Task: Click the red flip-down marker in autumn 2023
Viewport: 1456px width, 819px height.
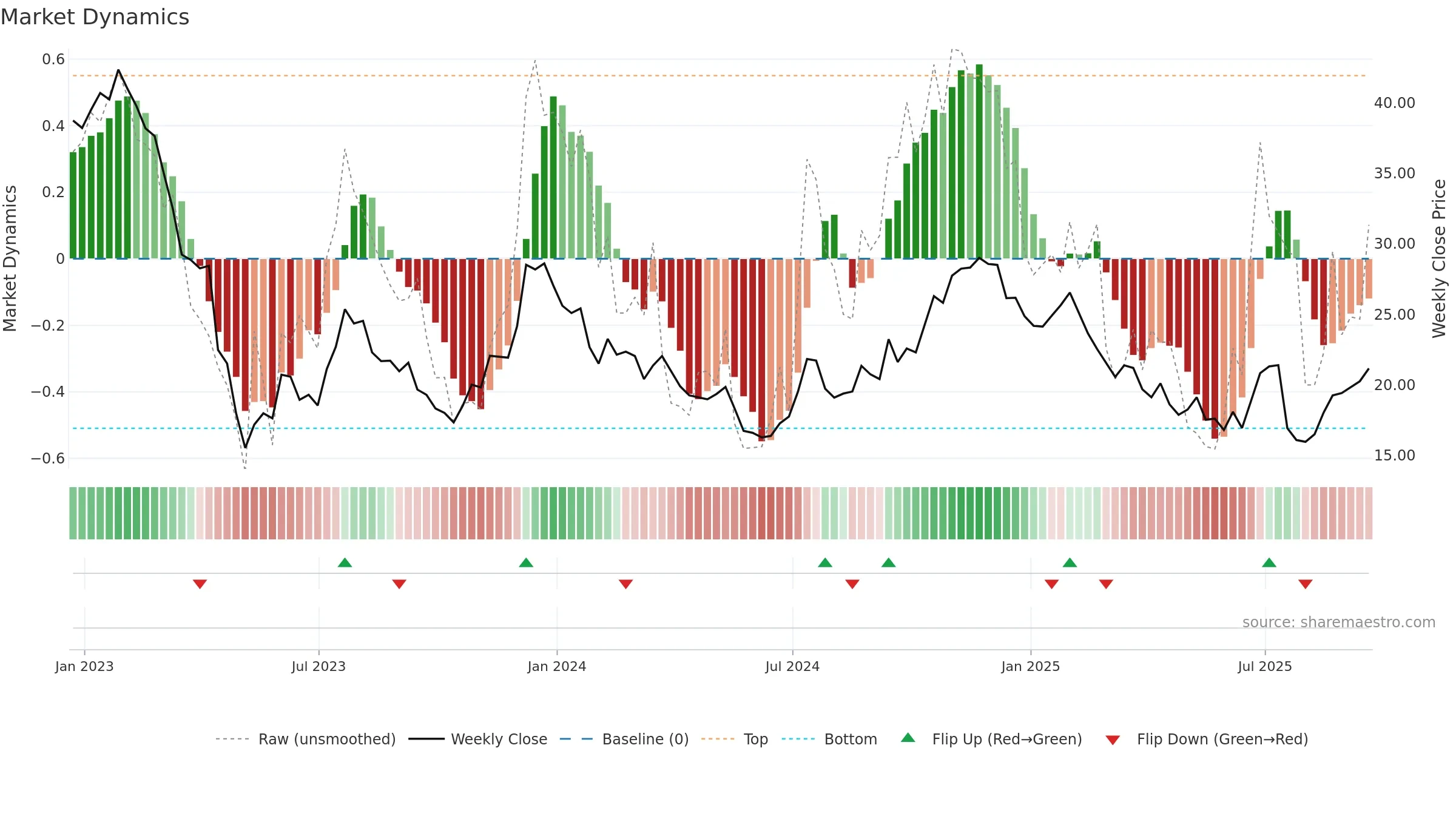Action: (x=399, y=584)
